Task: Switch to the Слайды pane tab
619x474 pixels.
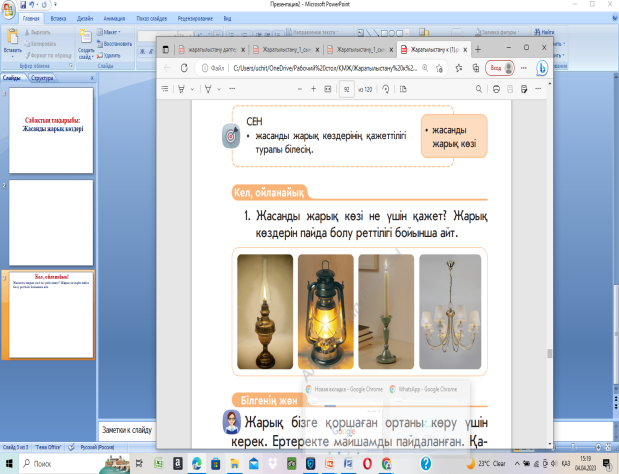Action: (12, 78)
